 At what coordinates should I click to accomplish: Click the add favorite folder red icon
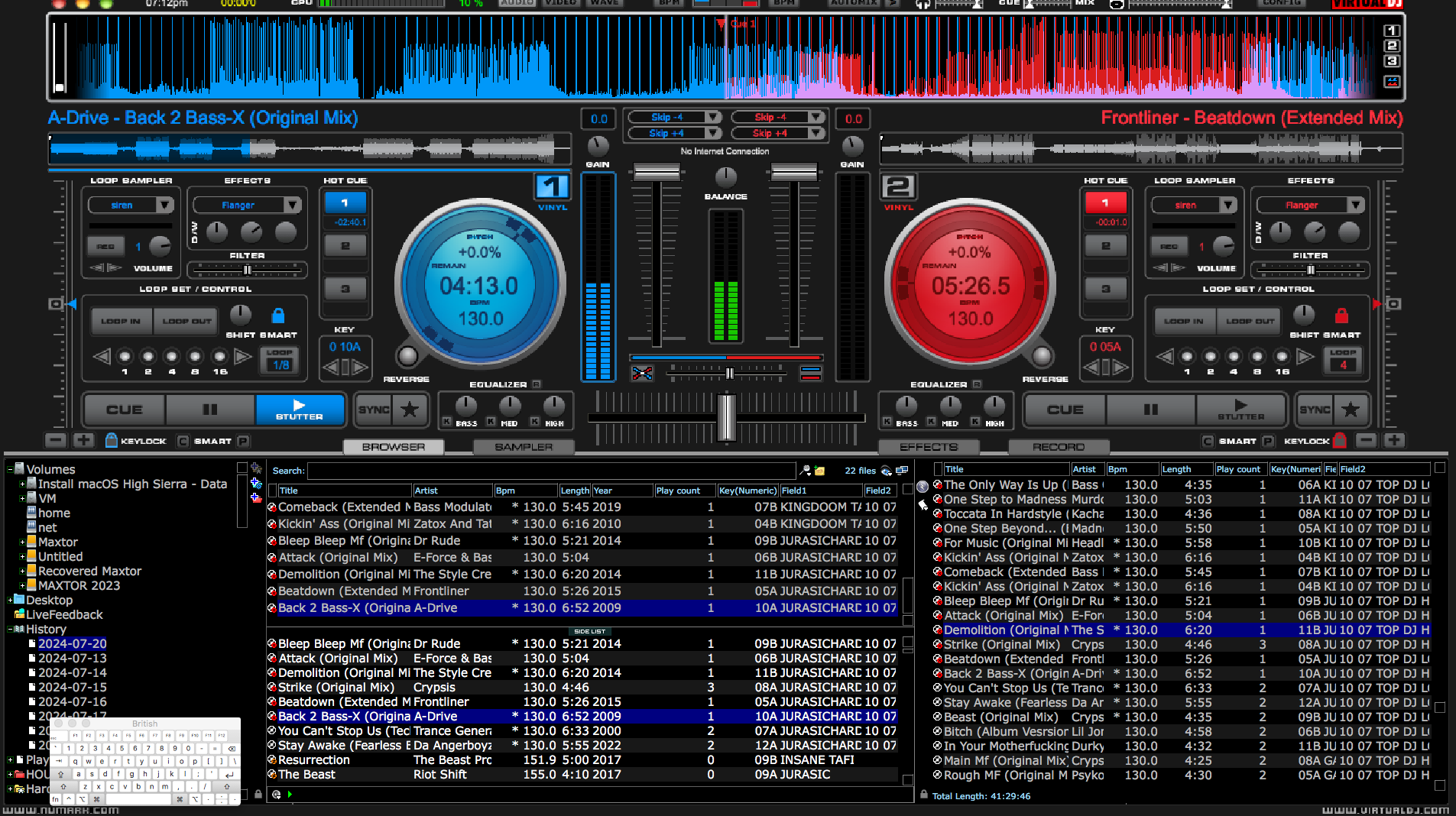pos(256,497)
